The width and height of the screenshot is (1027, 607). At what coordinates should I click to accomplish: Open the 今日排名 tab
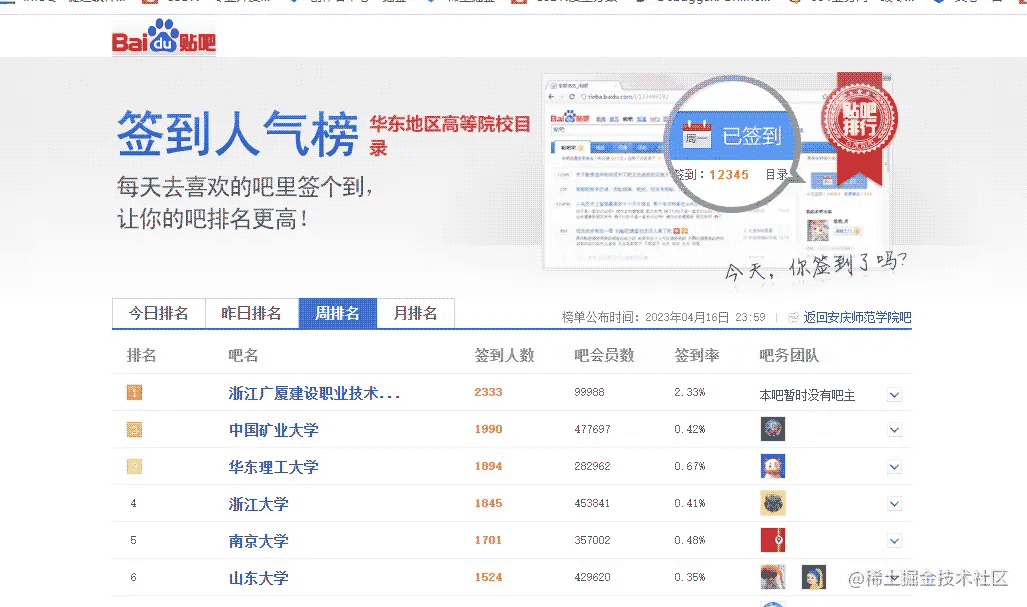159,313
